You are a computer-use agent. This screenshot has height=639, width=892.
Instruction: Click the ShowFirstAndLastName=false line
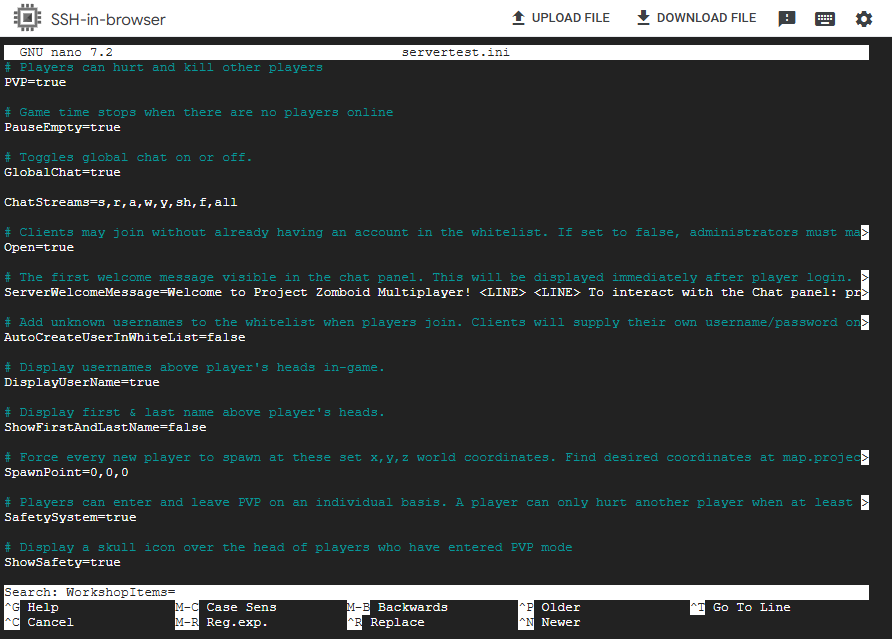point(105,427)
